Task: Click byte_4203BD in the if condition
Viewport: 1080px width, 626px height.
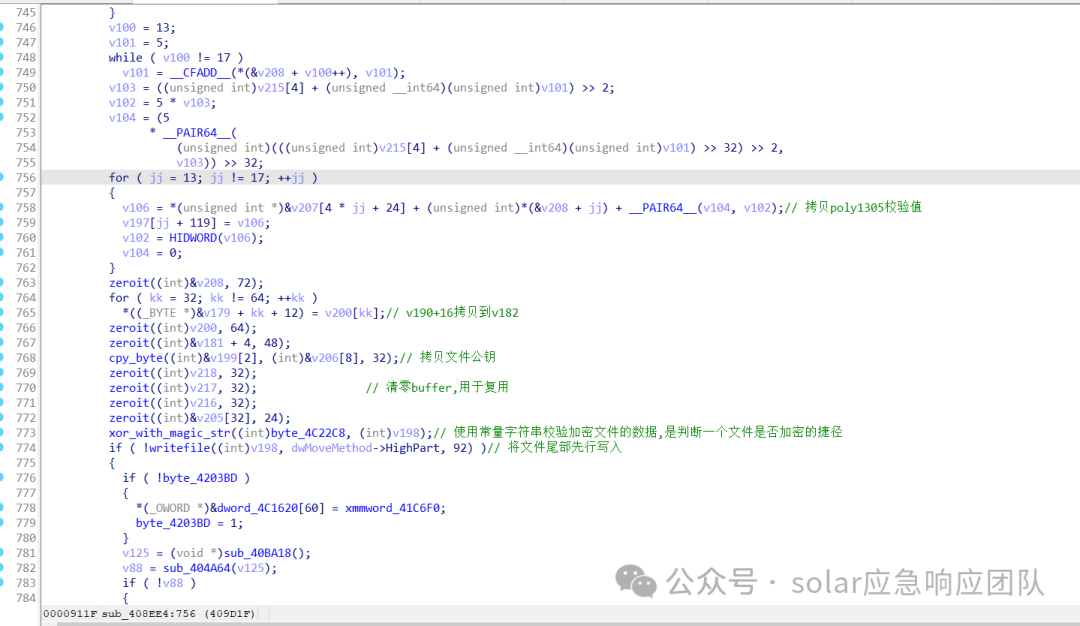Action: [200, 478]
